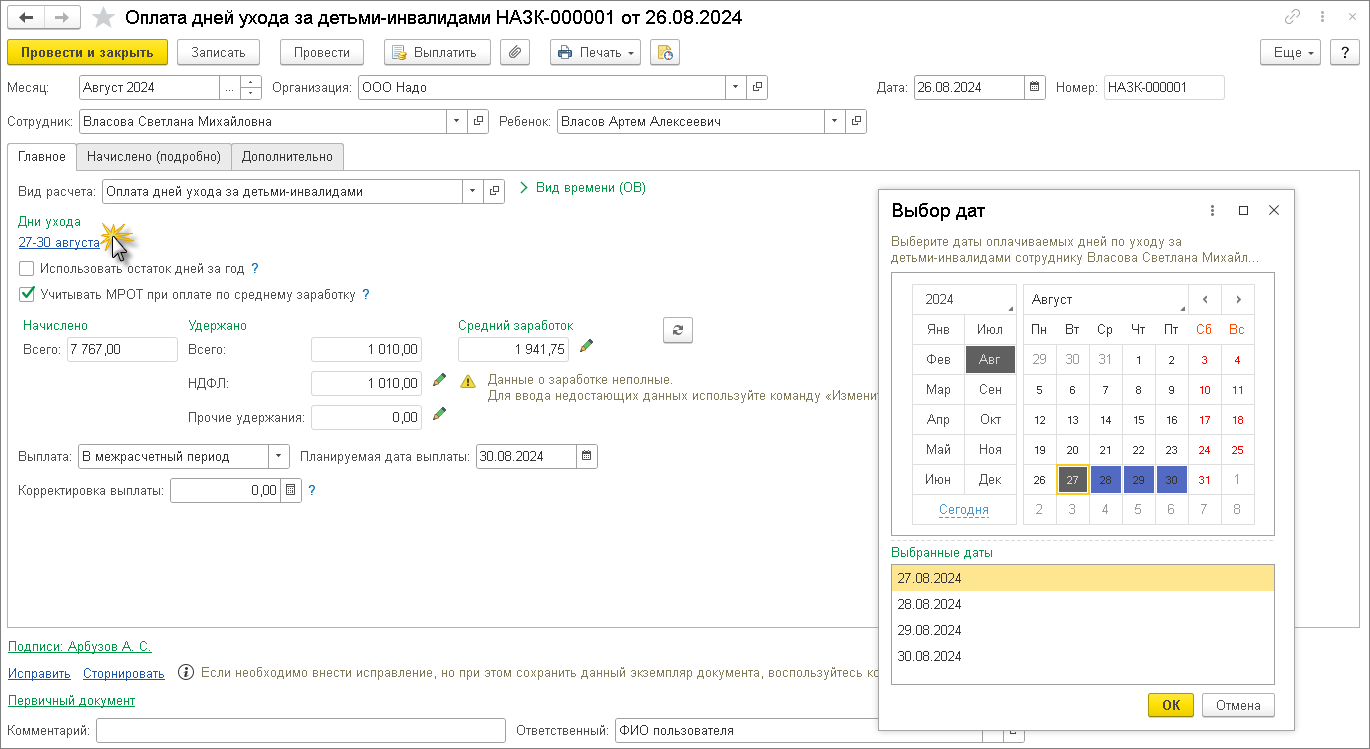Decrease Месяц with the down stepper
This screenshot has height=749, width=1370.
(x=252, y=93)
